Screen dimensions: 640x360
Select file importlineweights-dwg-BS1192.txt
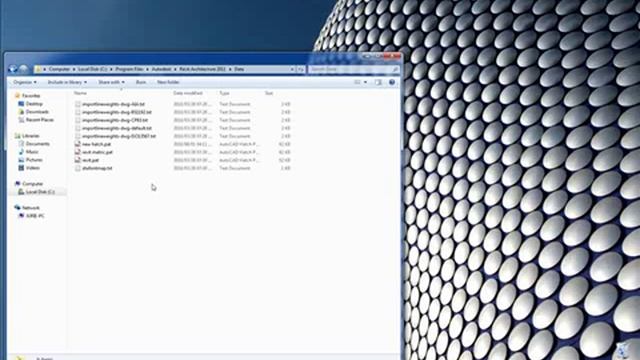117,112
